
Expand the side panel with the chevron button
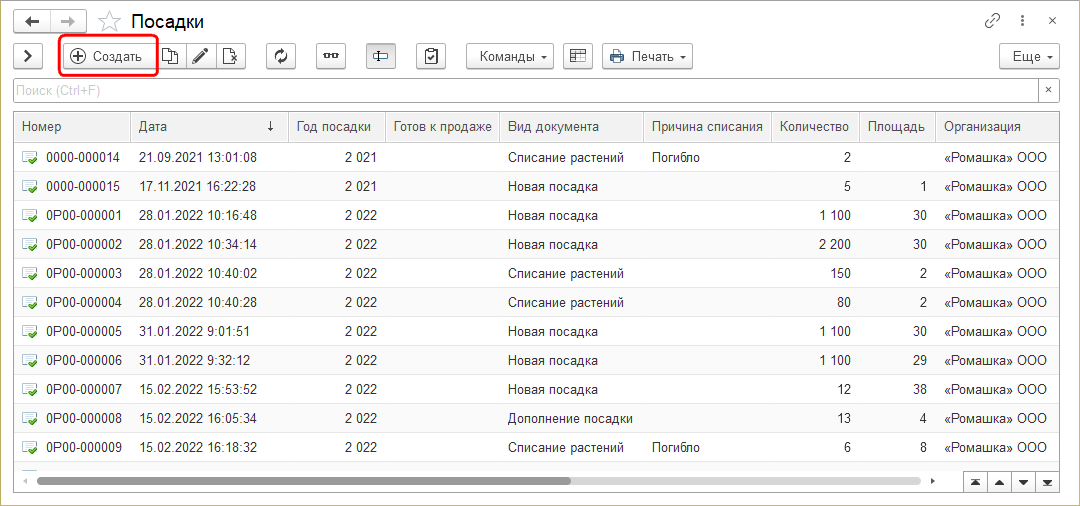pos(28,56)
